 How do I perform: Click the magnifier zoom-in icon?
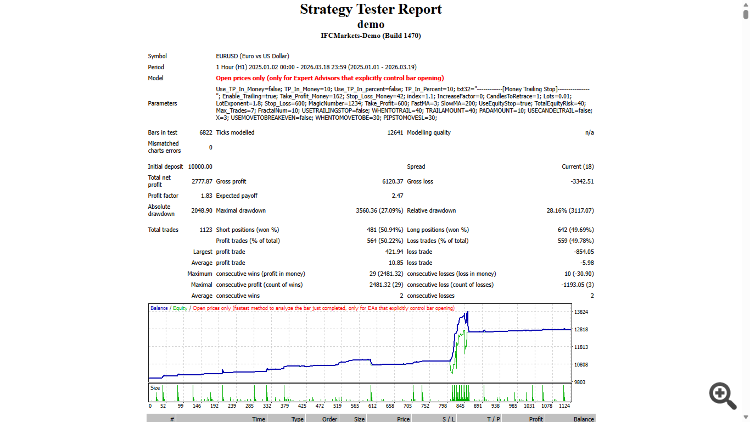(x=723, y=396)
